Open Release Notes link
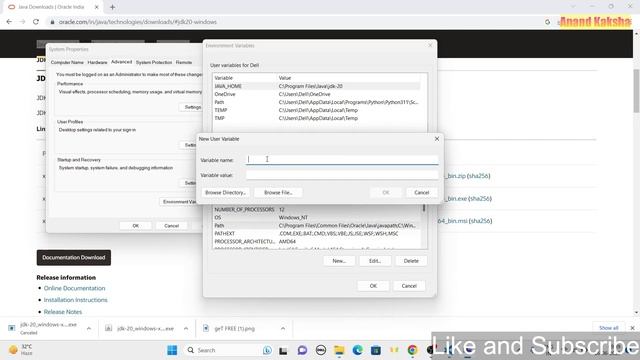Screen dimensions: 640x360 (63, 312)
